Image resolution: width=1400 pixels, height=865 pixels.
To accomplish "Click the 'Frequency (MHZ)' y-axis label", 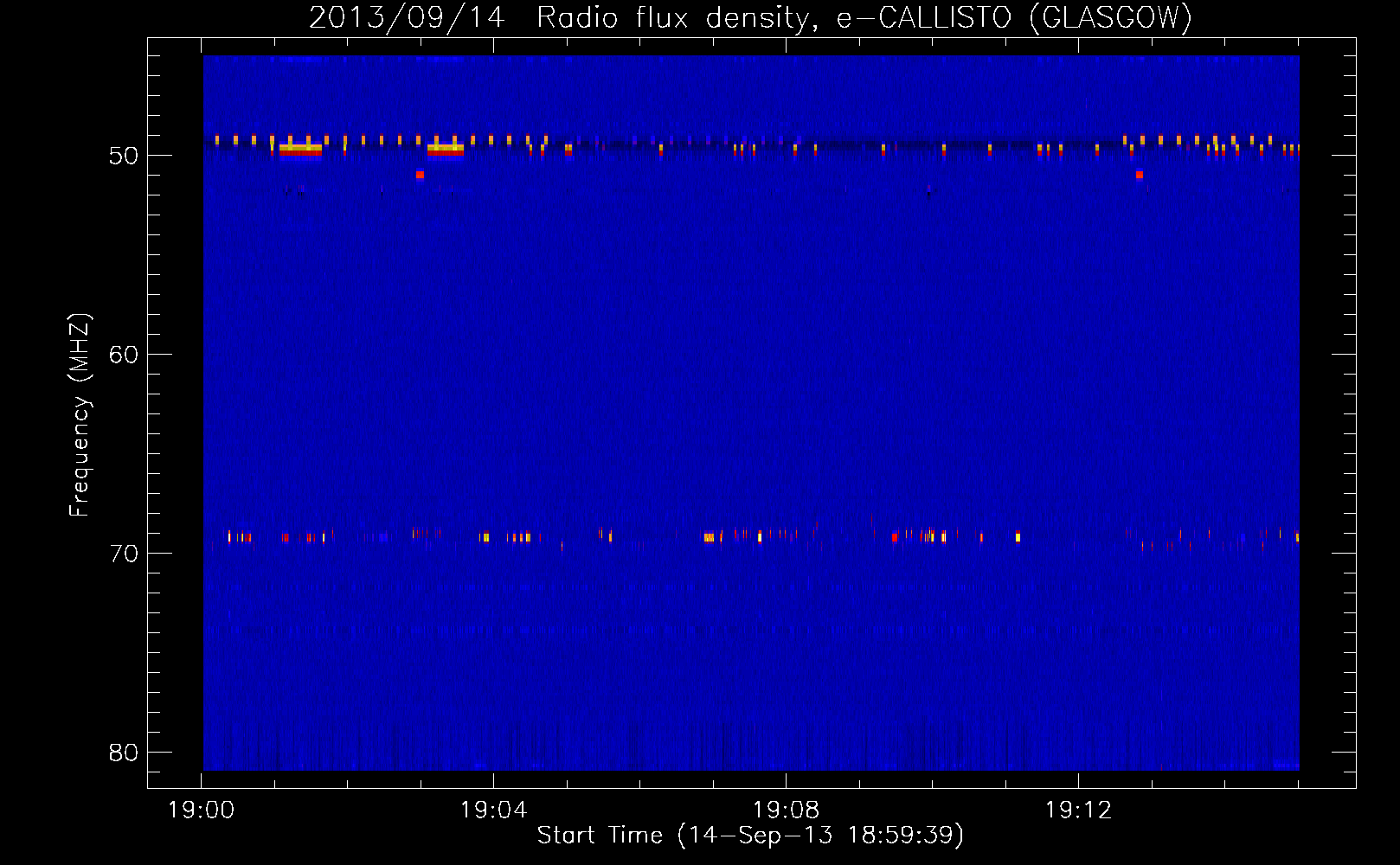I will pyautogui.click(x=79, y=415).
